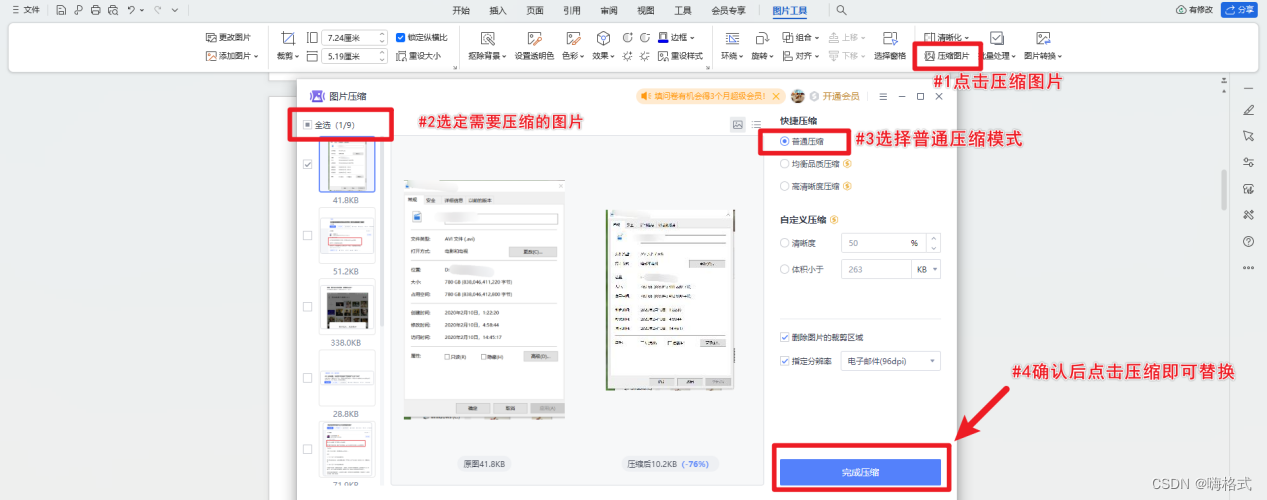The height and width of the screenshot is (500, 1267).
Task: Open the 组合 group dropdown
Action: tap(803, 37)
